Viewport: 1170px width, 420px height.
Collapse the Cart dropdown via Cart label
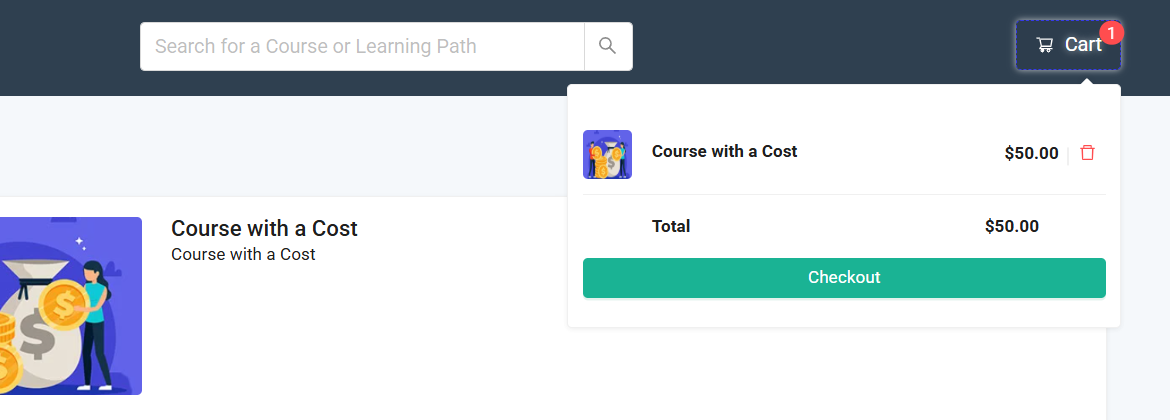click(x=1083, y=45)
